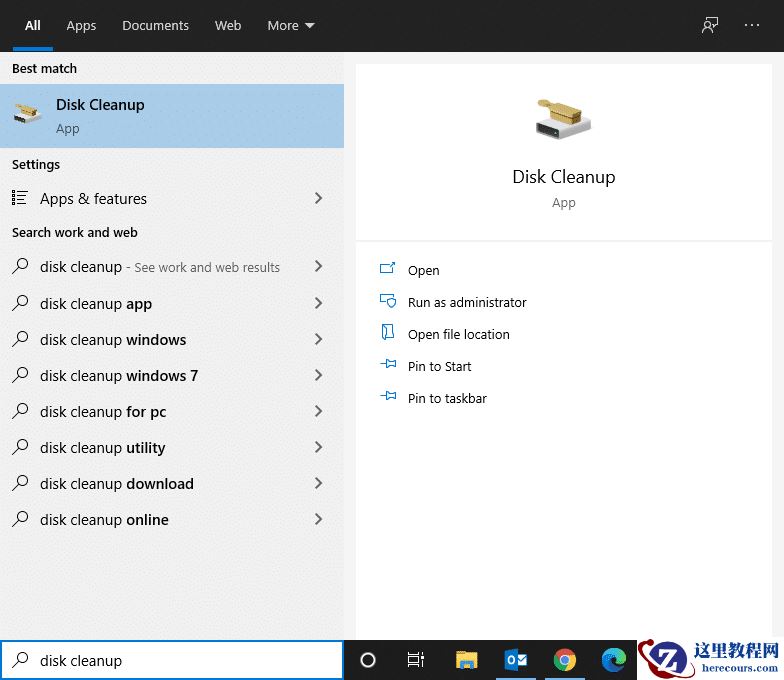Click Open file location
784x680 pixels.
pos(458,334)
